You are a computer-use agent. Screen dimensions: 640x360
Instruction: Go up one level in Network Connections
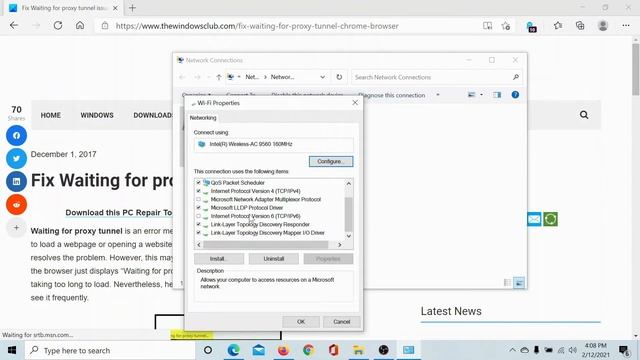point(219,77)
